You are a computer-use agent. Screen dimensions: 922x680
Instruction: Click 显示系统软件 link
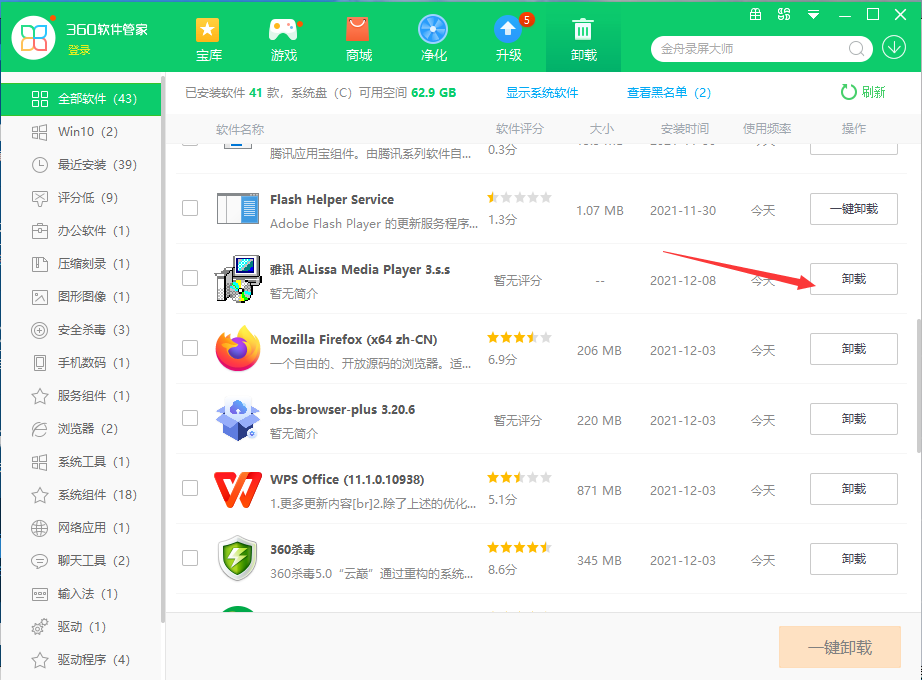[x=542, y=93]
